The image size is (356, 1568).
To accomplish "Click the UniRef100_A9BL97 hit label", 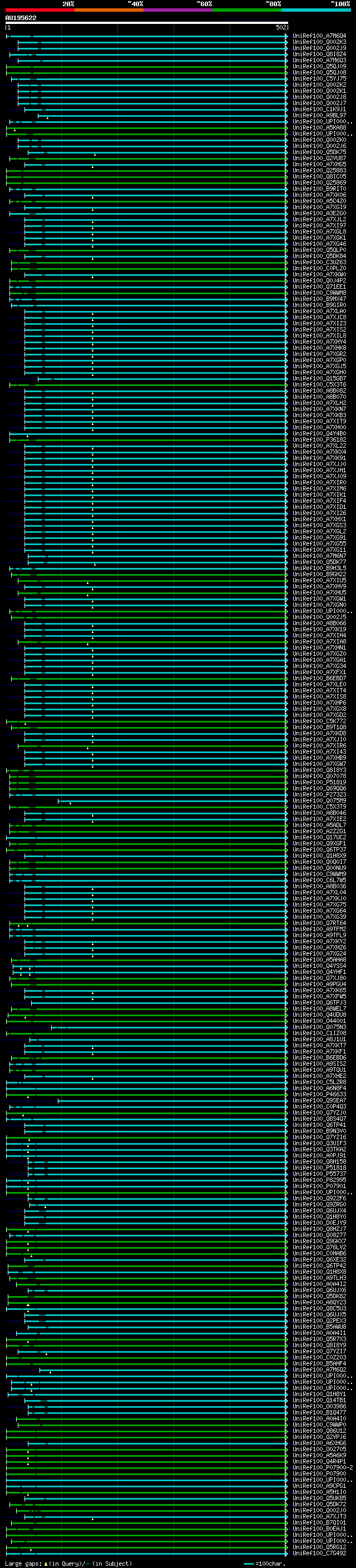I will 319,116.
